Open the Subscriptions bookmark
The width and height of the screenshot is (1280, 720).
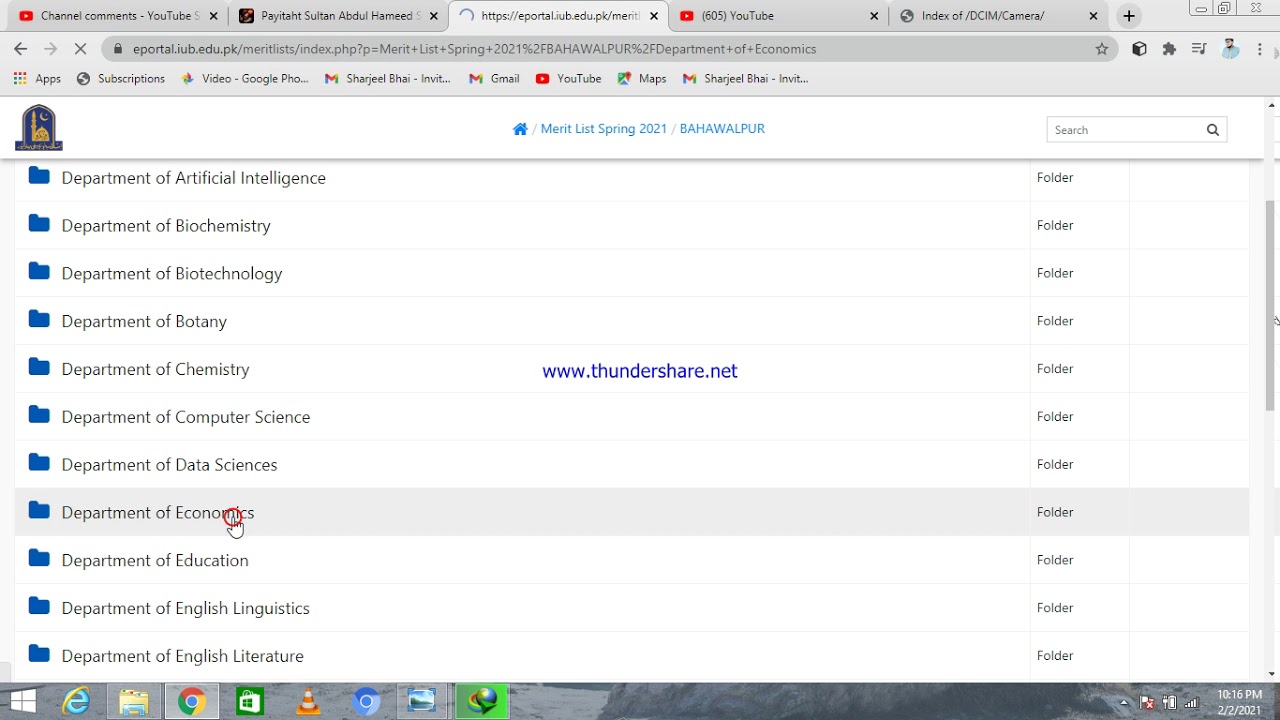tap(121, 78)
